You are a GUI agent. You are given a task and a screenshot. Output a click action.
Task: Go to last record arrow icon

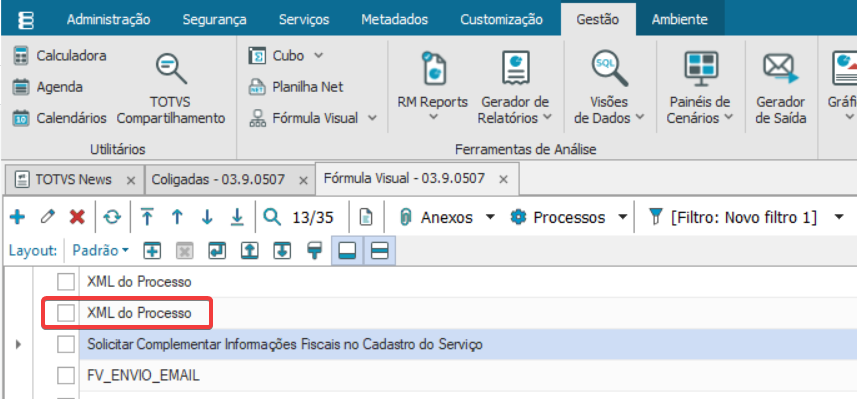237,218
